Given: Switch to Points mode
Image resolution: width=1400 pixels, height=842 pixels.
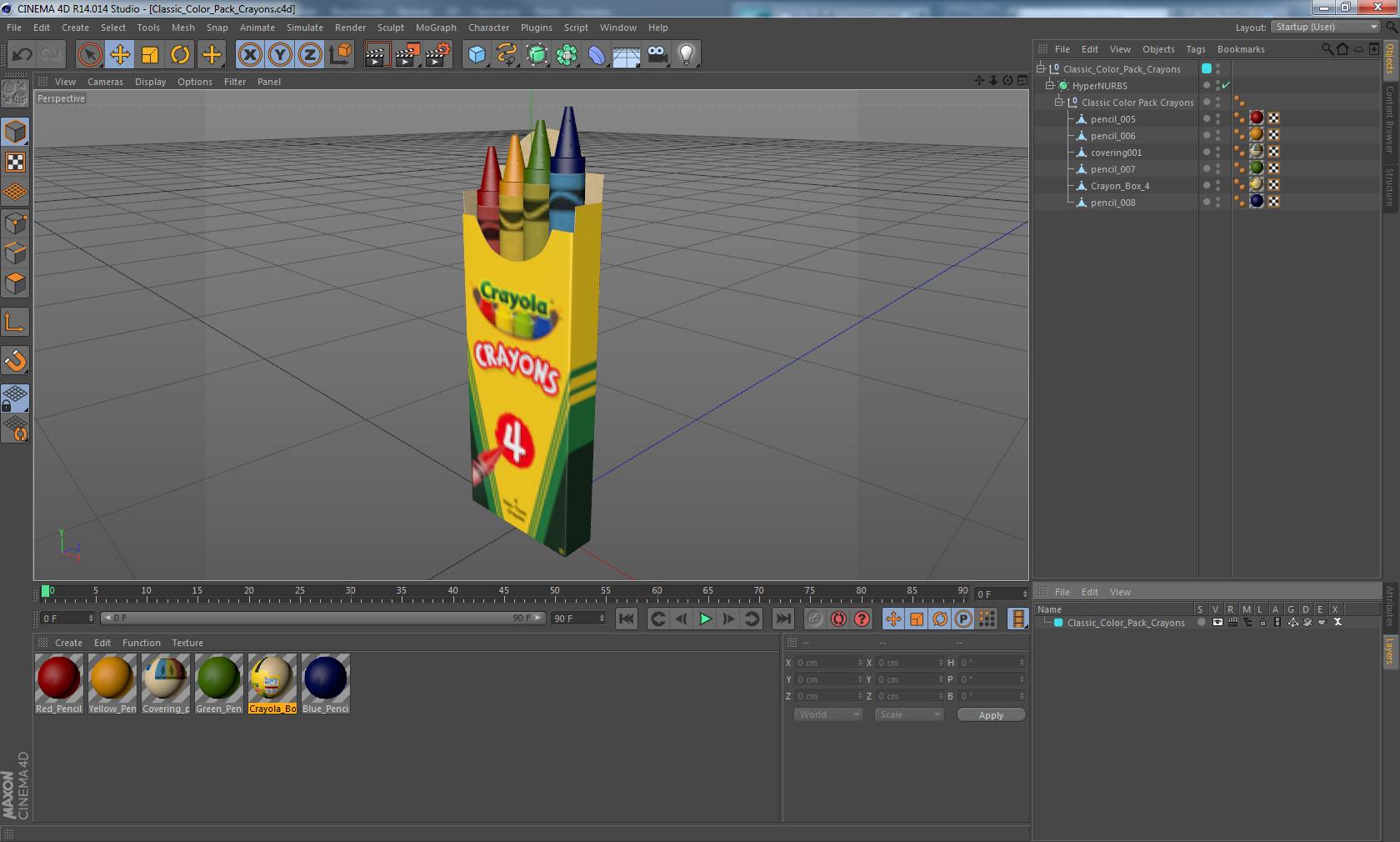Looking at the screenshot, I should point(15,223).
